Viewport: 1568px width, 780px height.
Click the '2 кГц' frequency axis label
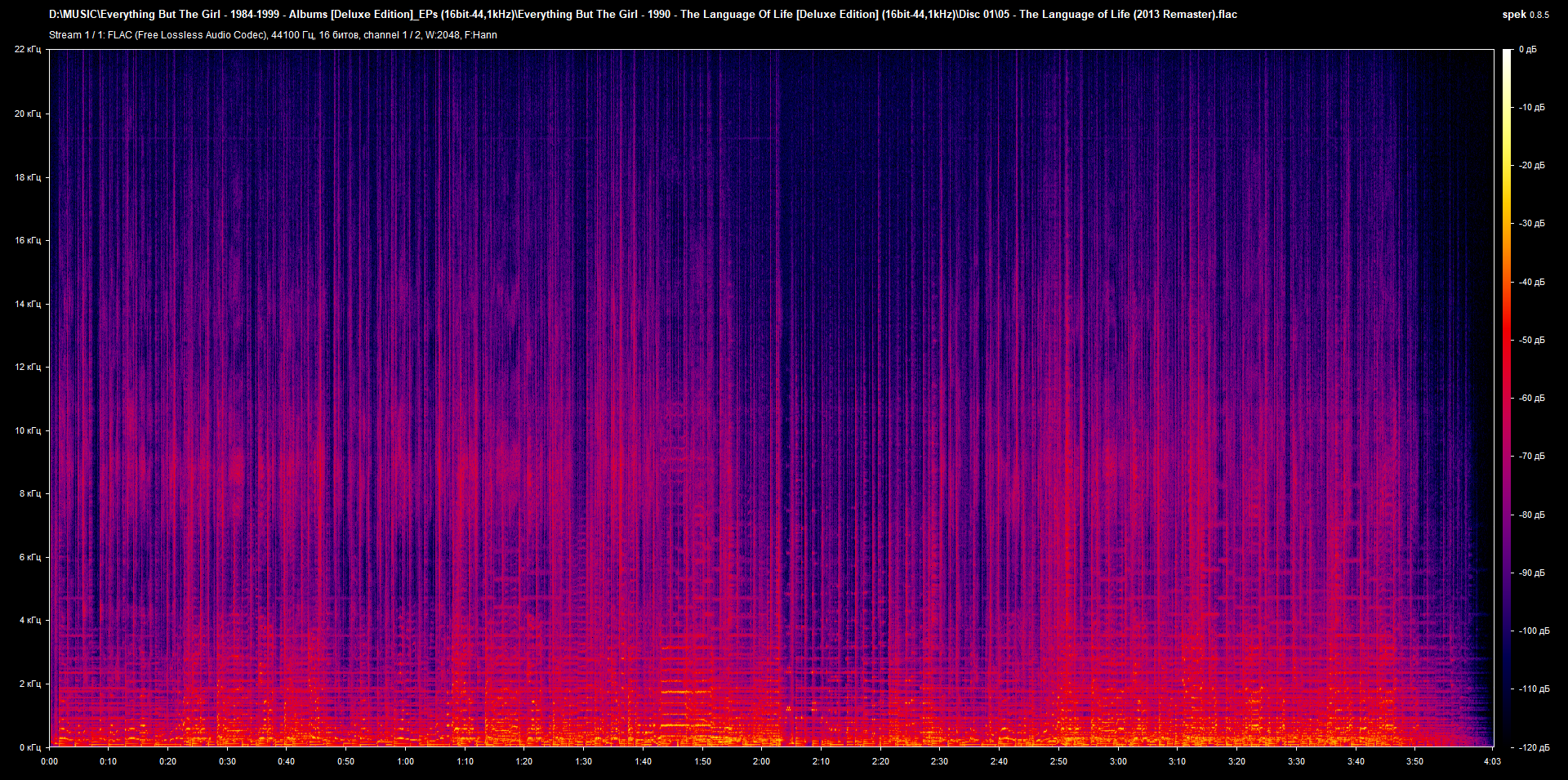point(30,684)
